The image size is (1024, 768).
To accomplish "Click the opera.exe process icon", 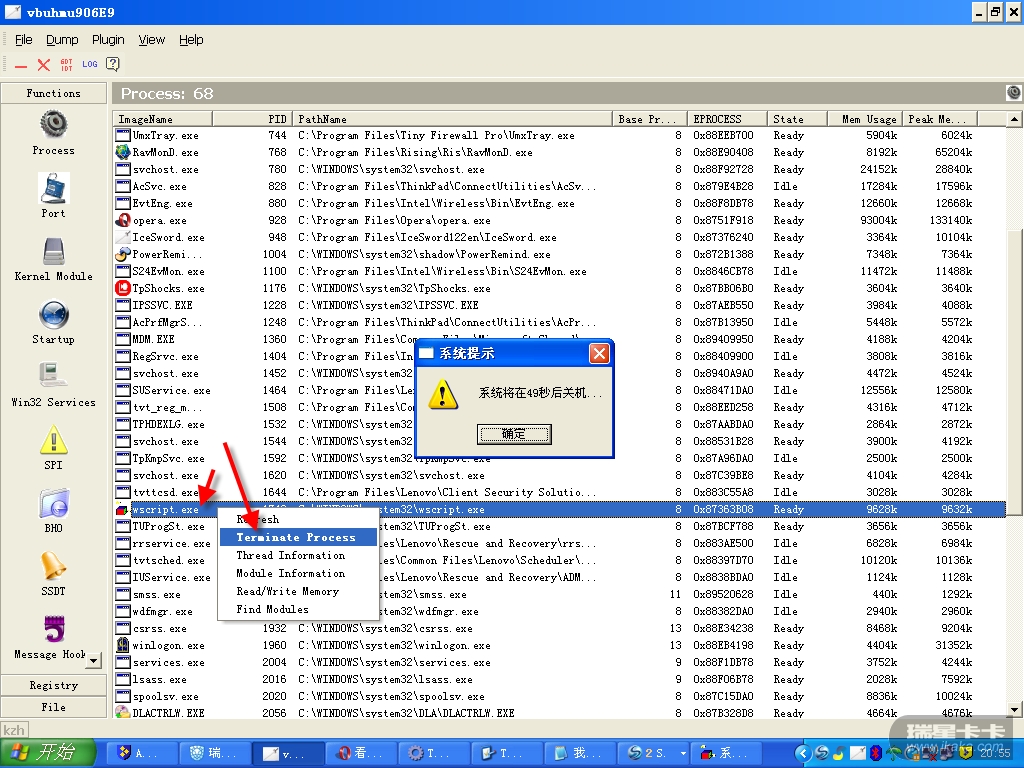I will pos(122,220).
